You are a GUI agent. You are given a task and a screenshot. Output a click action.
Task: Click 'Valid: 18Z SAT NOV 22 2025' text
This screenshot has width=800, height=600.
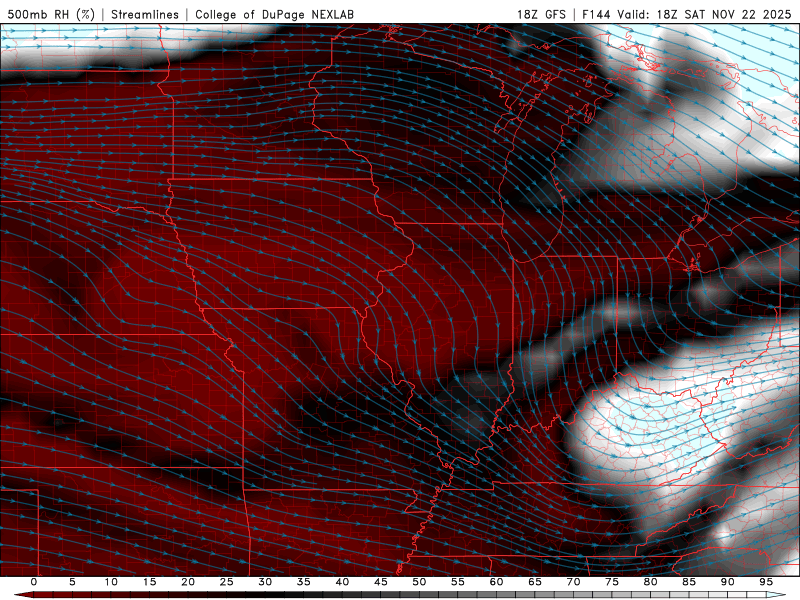(704, 14)
